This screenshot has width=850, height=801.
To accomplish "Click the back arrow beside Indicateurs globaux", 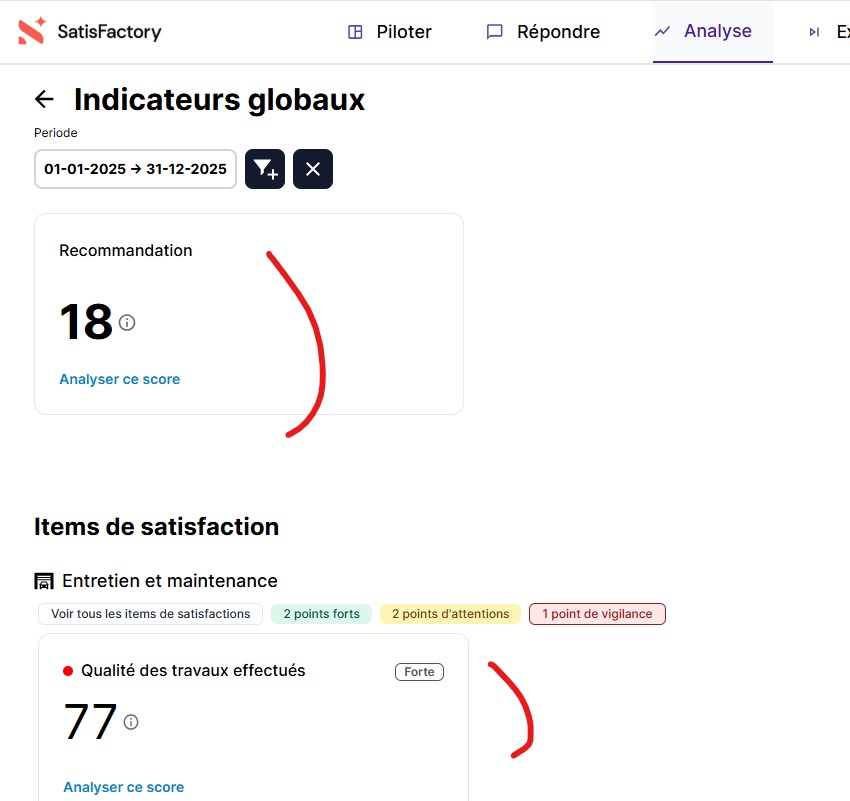I will tap(44, 99).
